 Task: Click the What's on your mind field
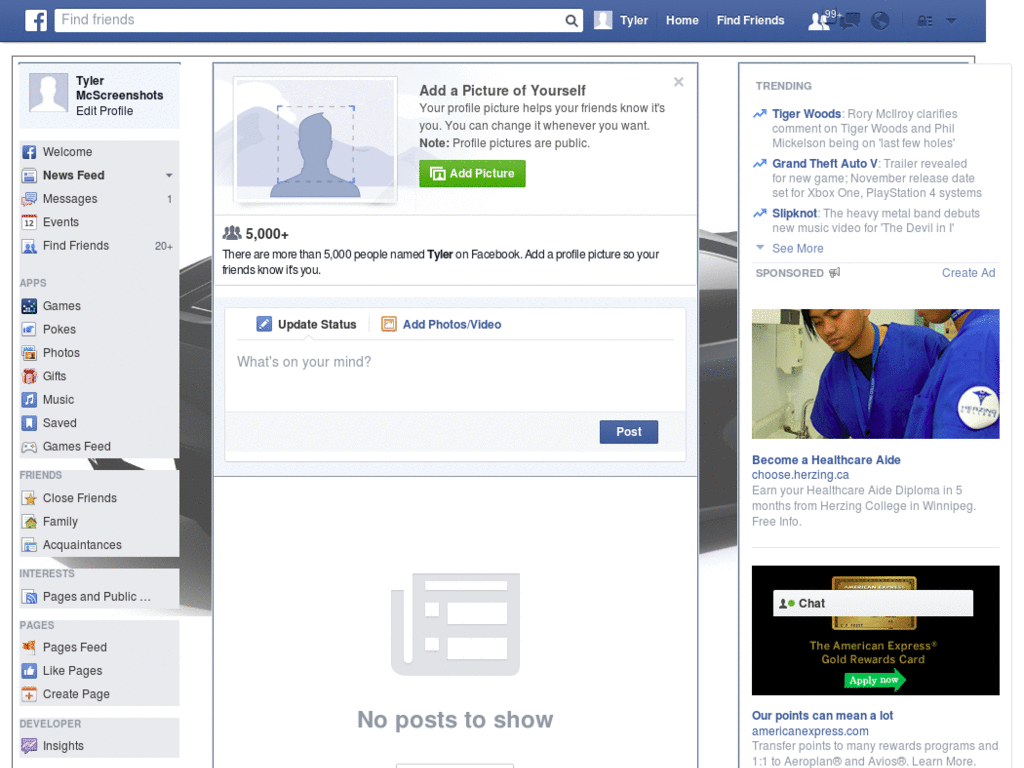pyautogui.click(x=455, y=376)
